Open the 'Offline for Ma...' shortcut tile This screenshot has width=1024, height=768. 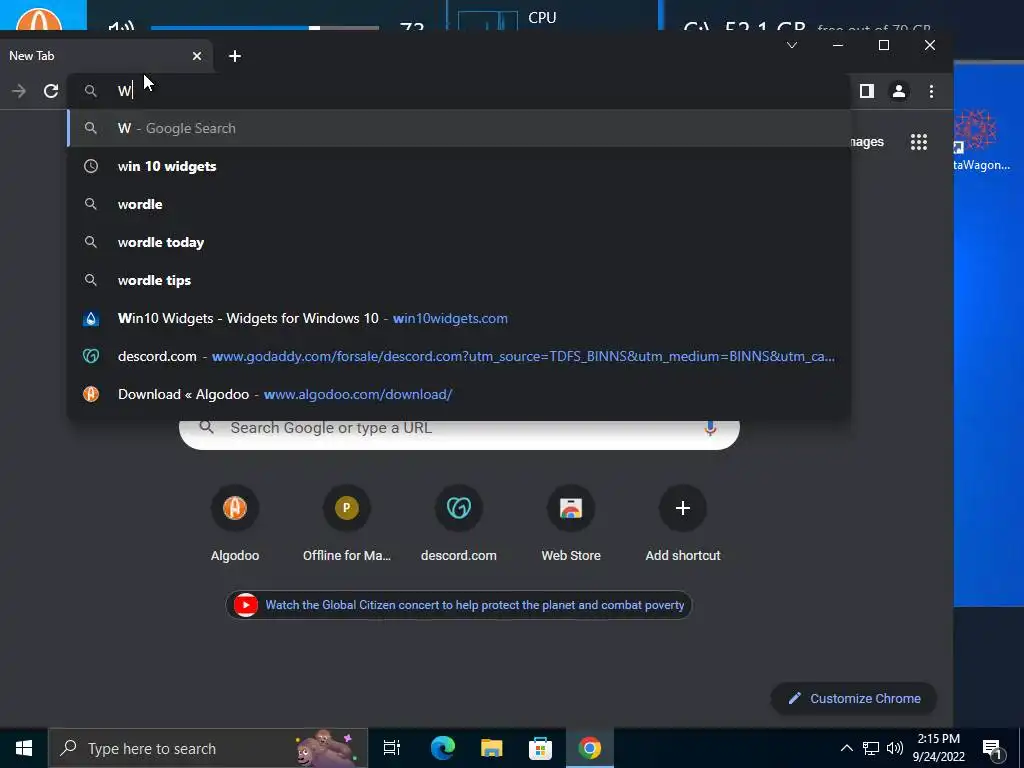point(347,524)
